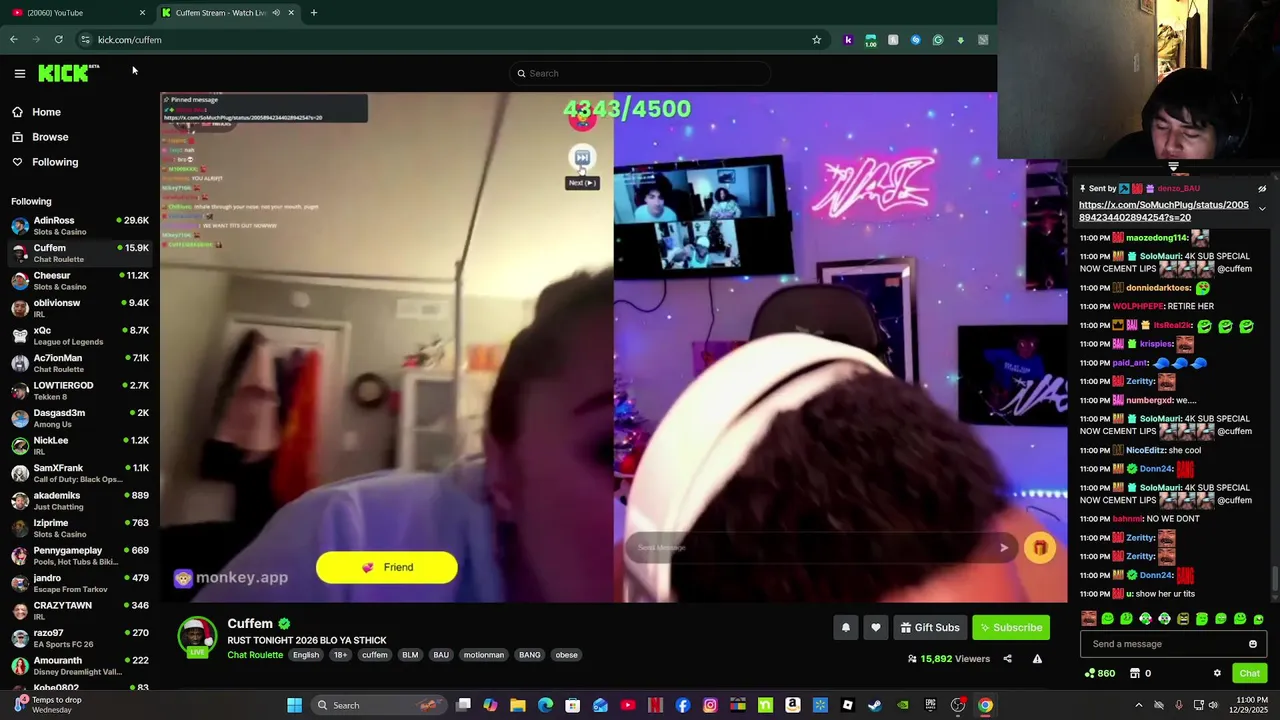Screen dimensions: 1280x720
Task: Follow channel with heart button
Action: point(876,628)
